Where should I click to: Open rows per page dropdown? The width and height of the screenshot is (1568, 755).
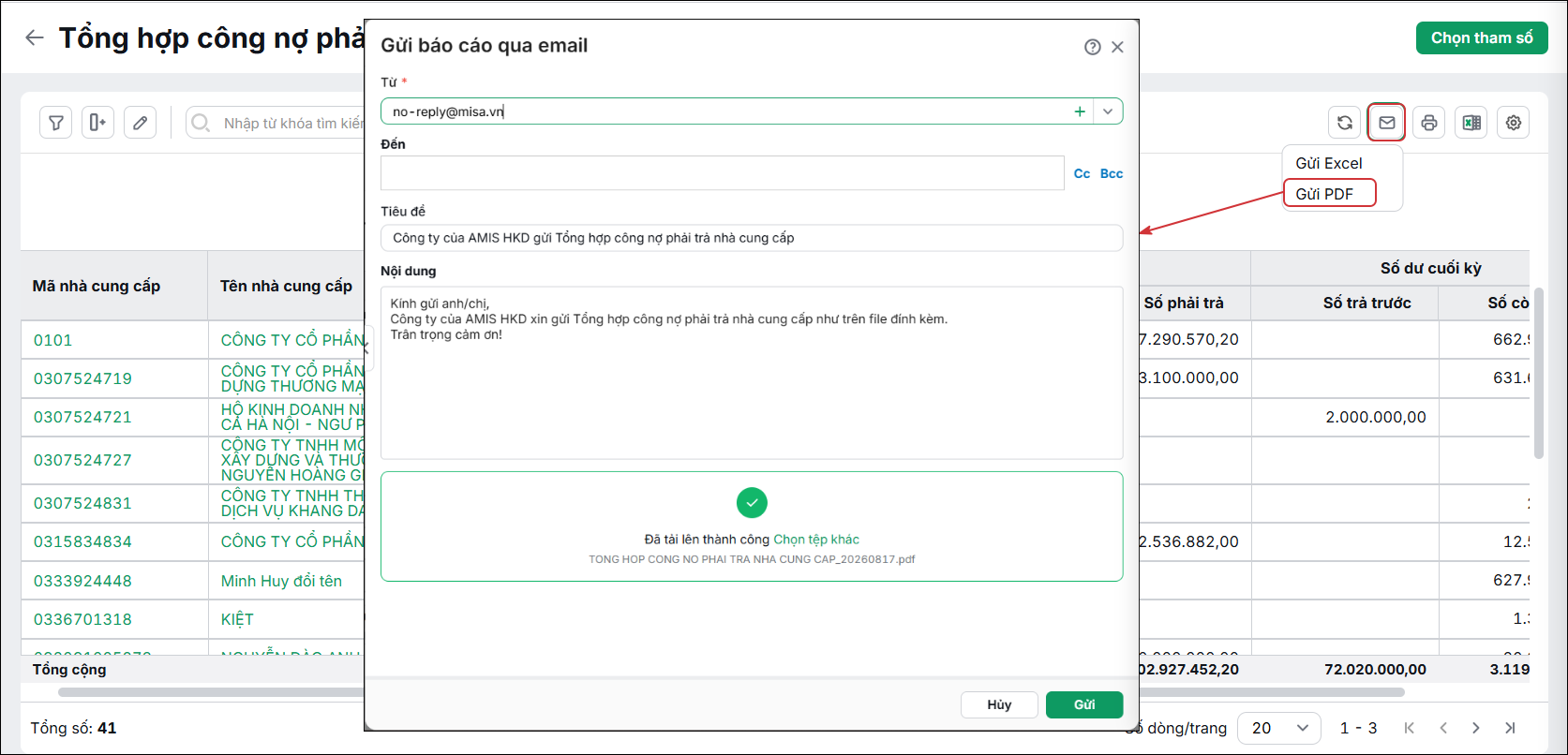[1279, 728]
